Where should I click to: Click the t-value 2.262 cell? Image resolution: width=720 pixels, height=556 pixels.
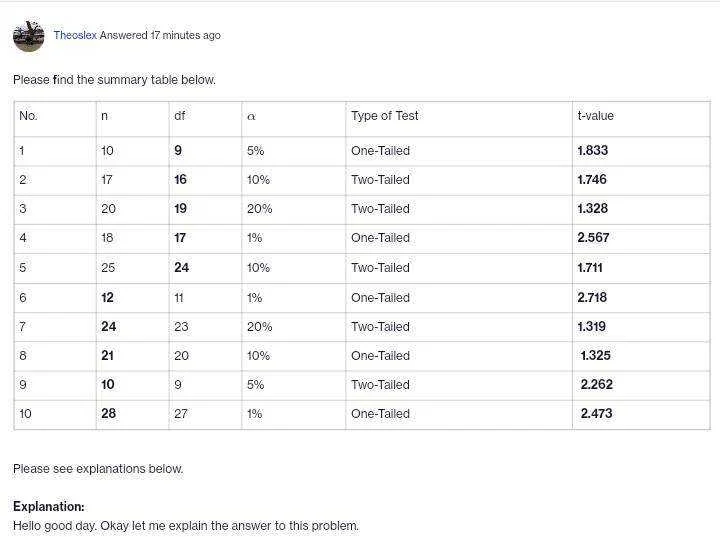(x=641, y=385)
